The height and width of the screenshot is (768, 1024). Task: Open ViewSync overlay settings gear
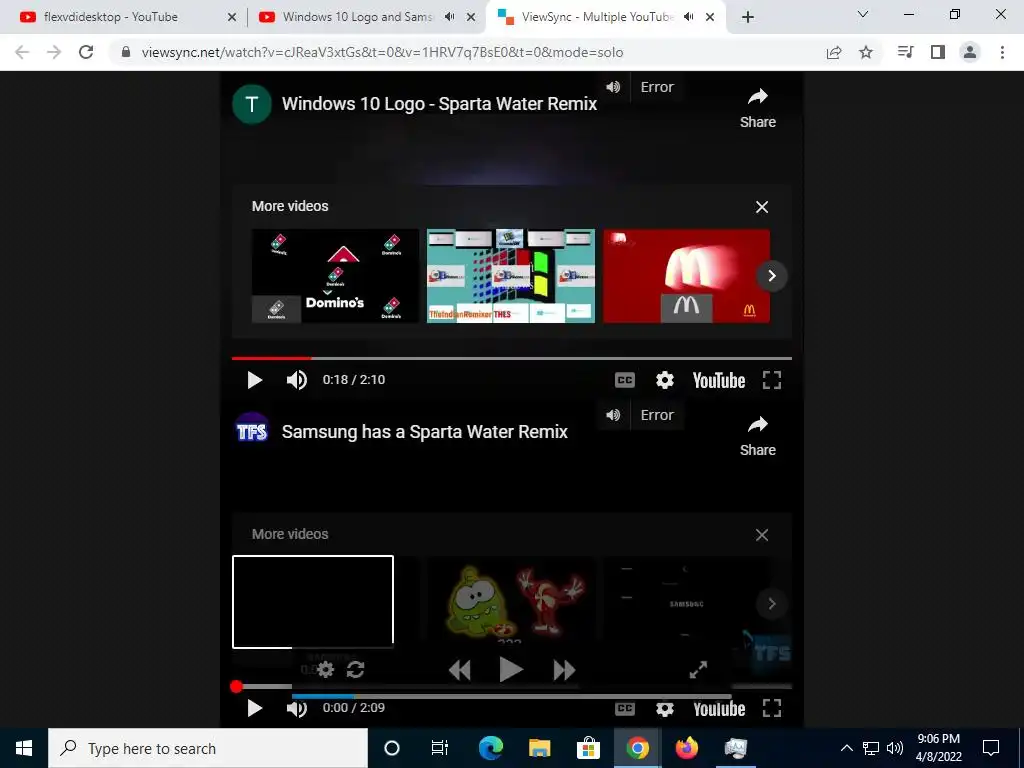point(326,669)
